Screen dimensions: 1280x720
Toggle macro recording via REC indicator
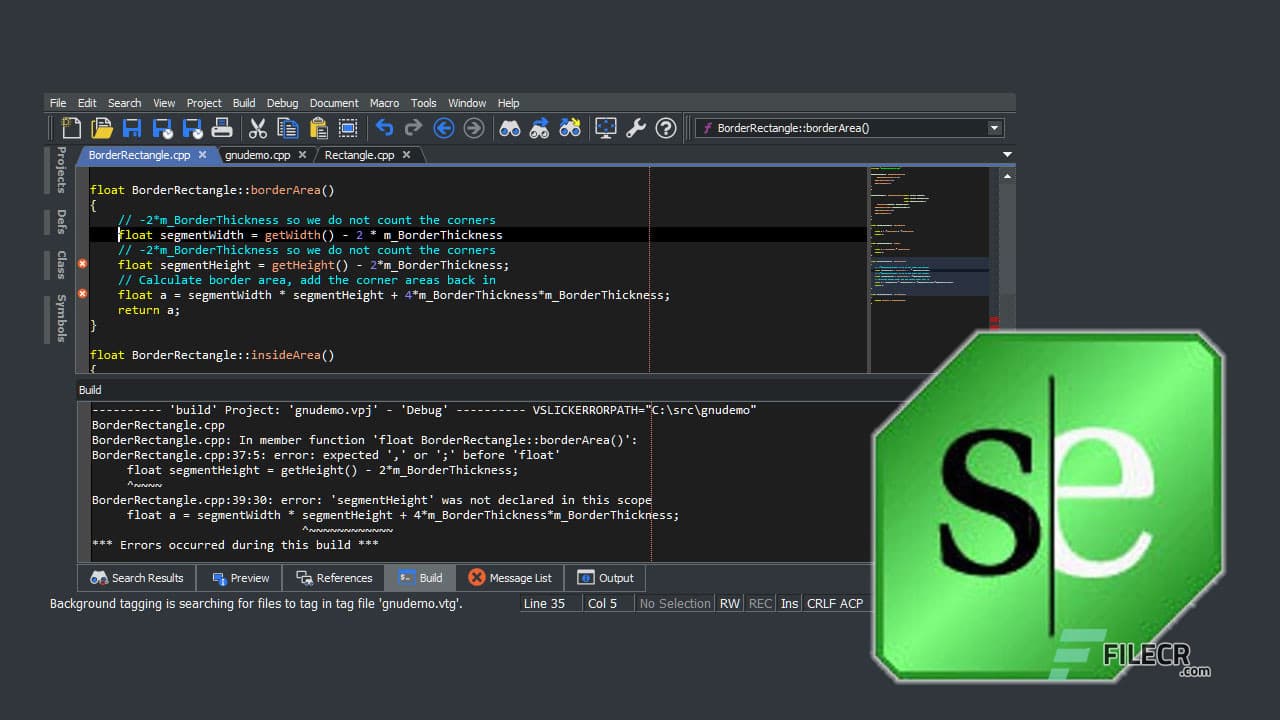click(760, 603)
